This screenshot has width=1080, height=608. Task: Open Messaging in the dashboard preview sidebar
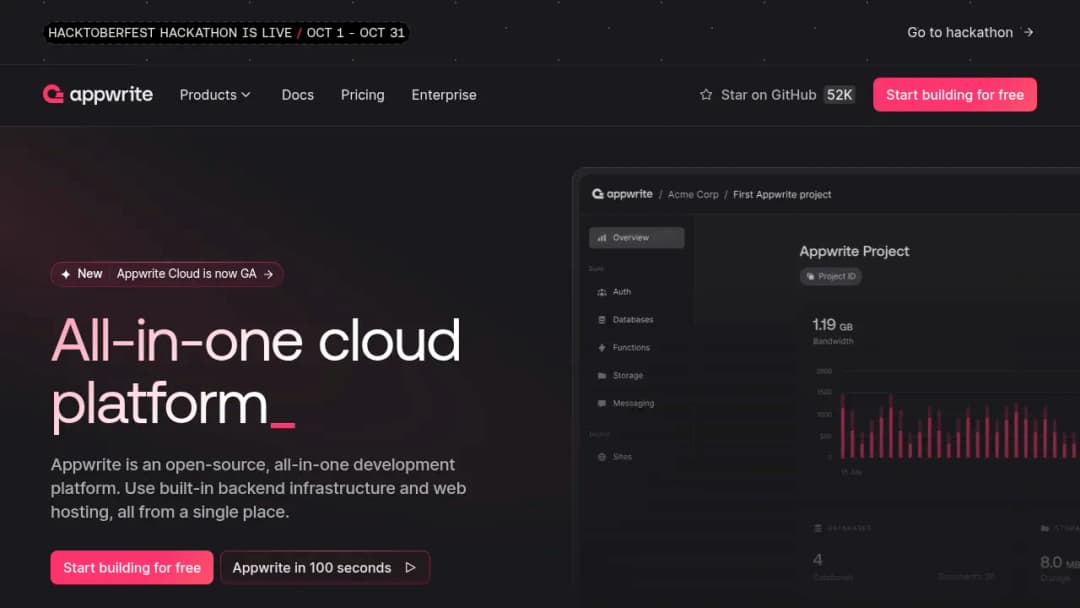[x=633, y=403]
